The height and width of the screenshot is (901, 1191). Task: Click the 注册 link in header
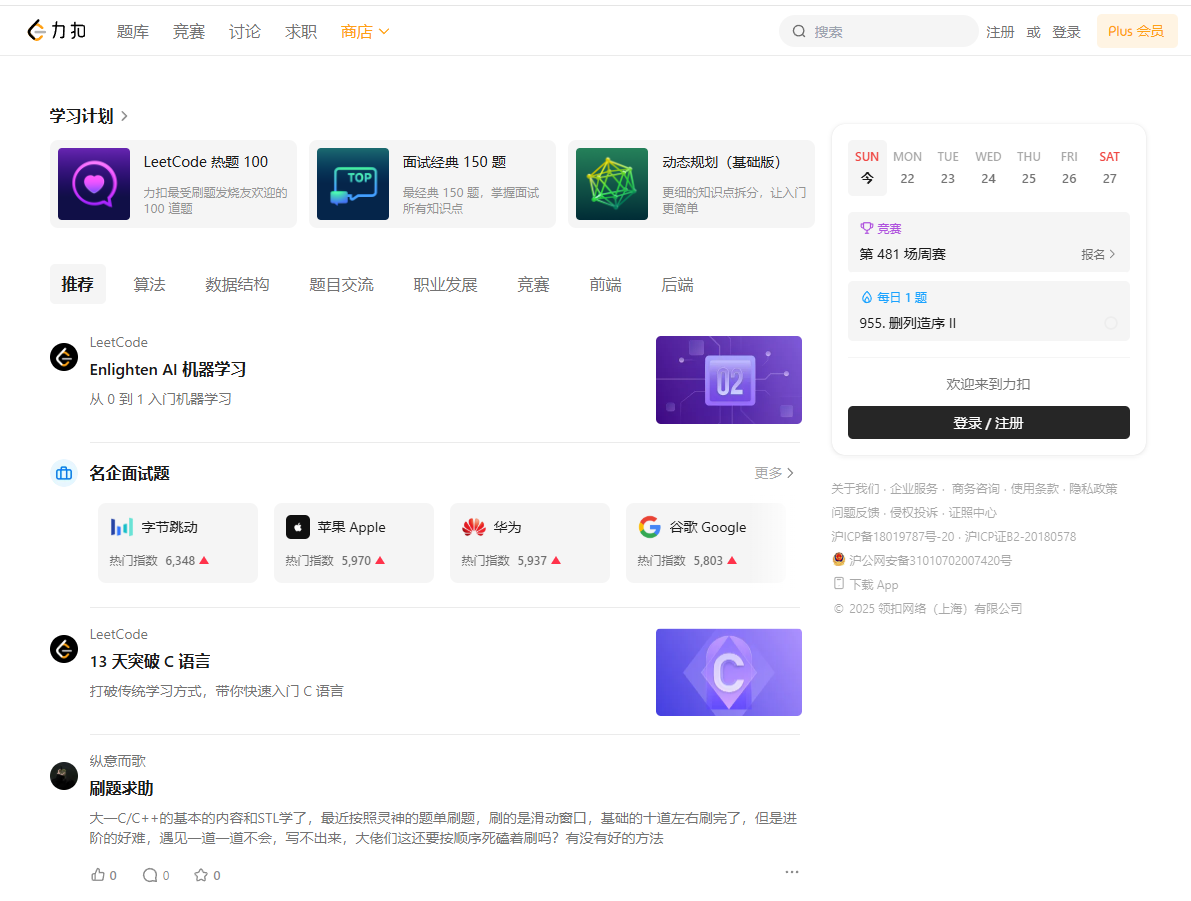1000,32
